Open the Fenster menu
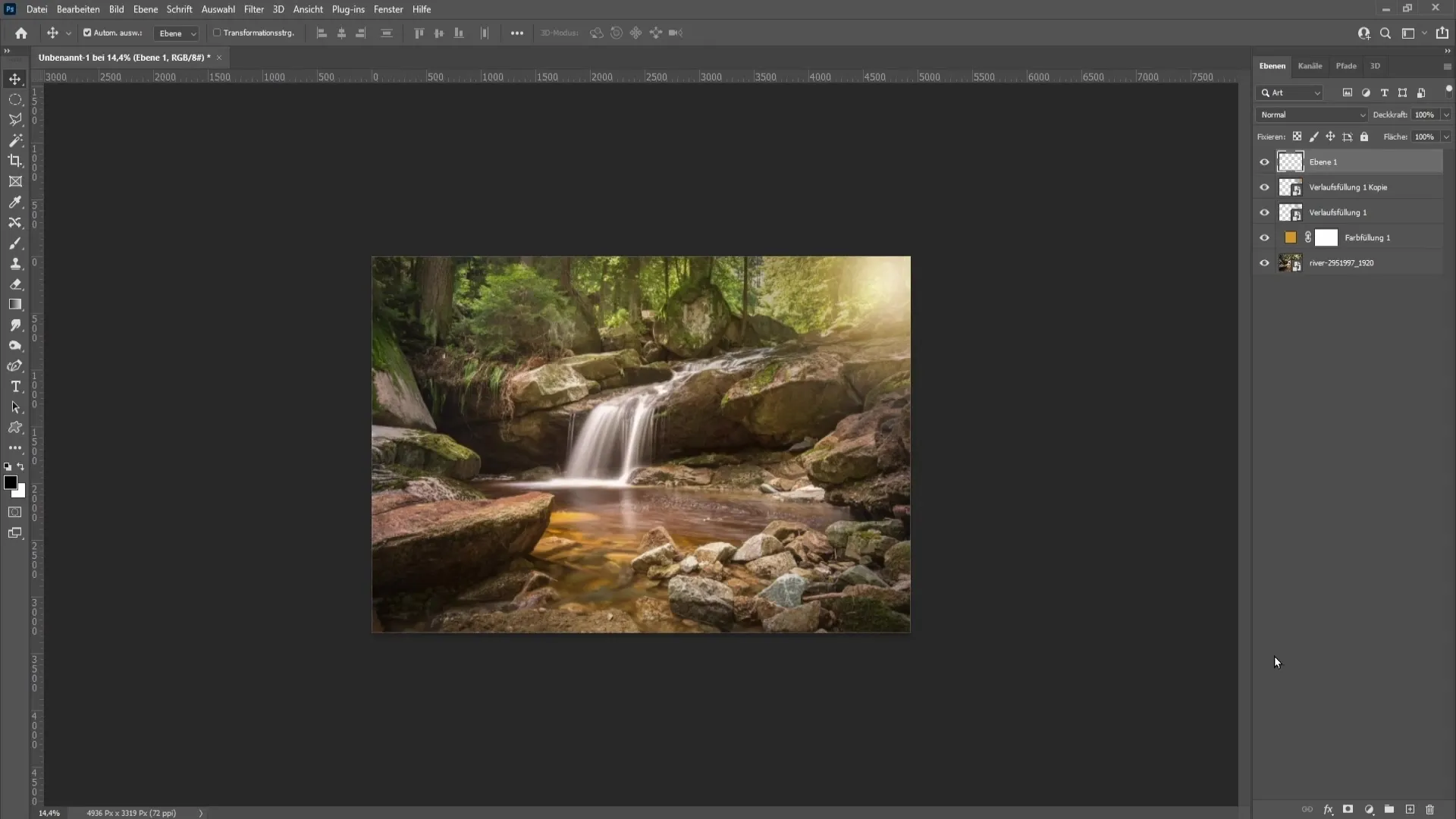 (387, 9)
